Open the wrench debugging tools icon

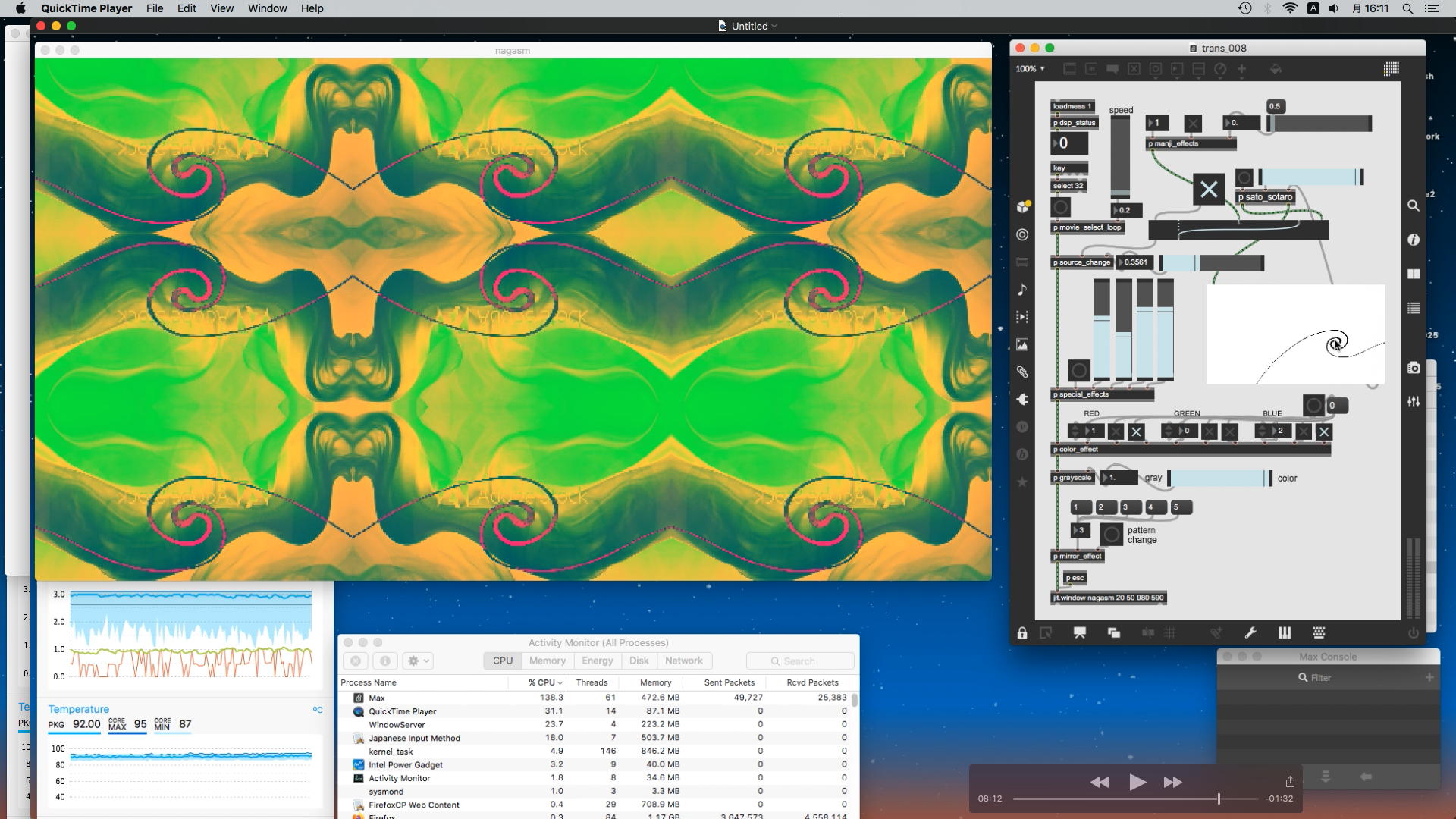coord(1250,633)
